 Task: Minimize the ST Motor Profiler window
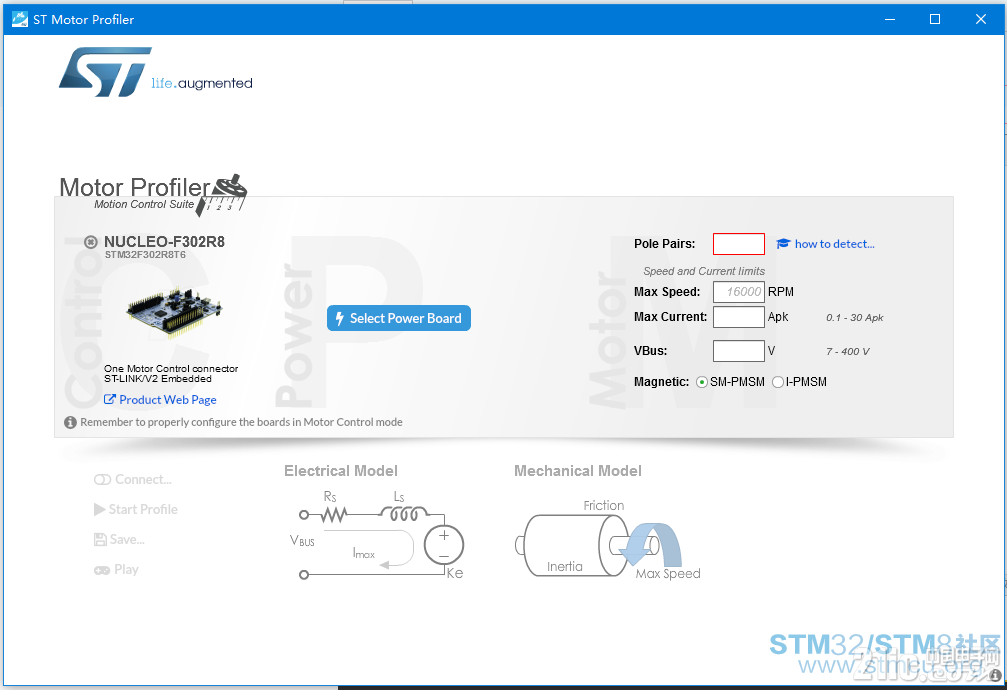coord(889,19)
